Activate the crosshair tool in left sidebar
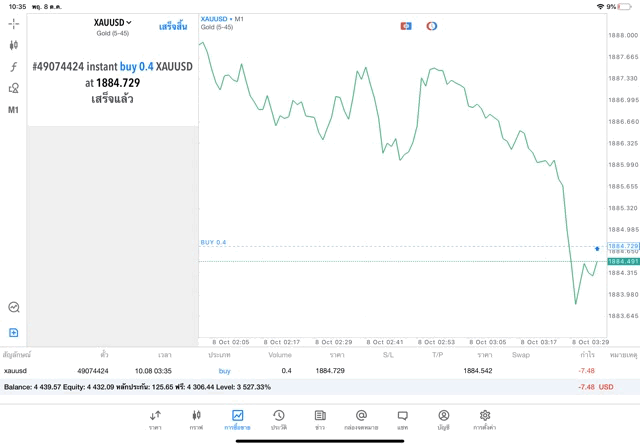Screen dimensions: 640x447 (14, 23)
